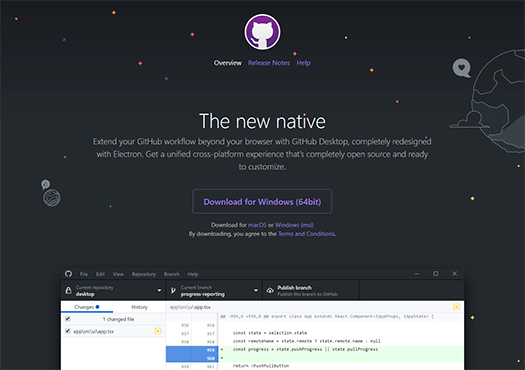Click the diff file path app\src\ui\app.tsx header
The width and height of the screenshot is (525, 370).
click(x=190, y=307)
